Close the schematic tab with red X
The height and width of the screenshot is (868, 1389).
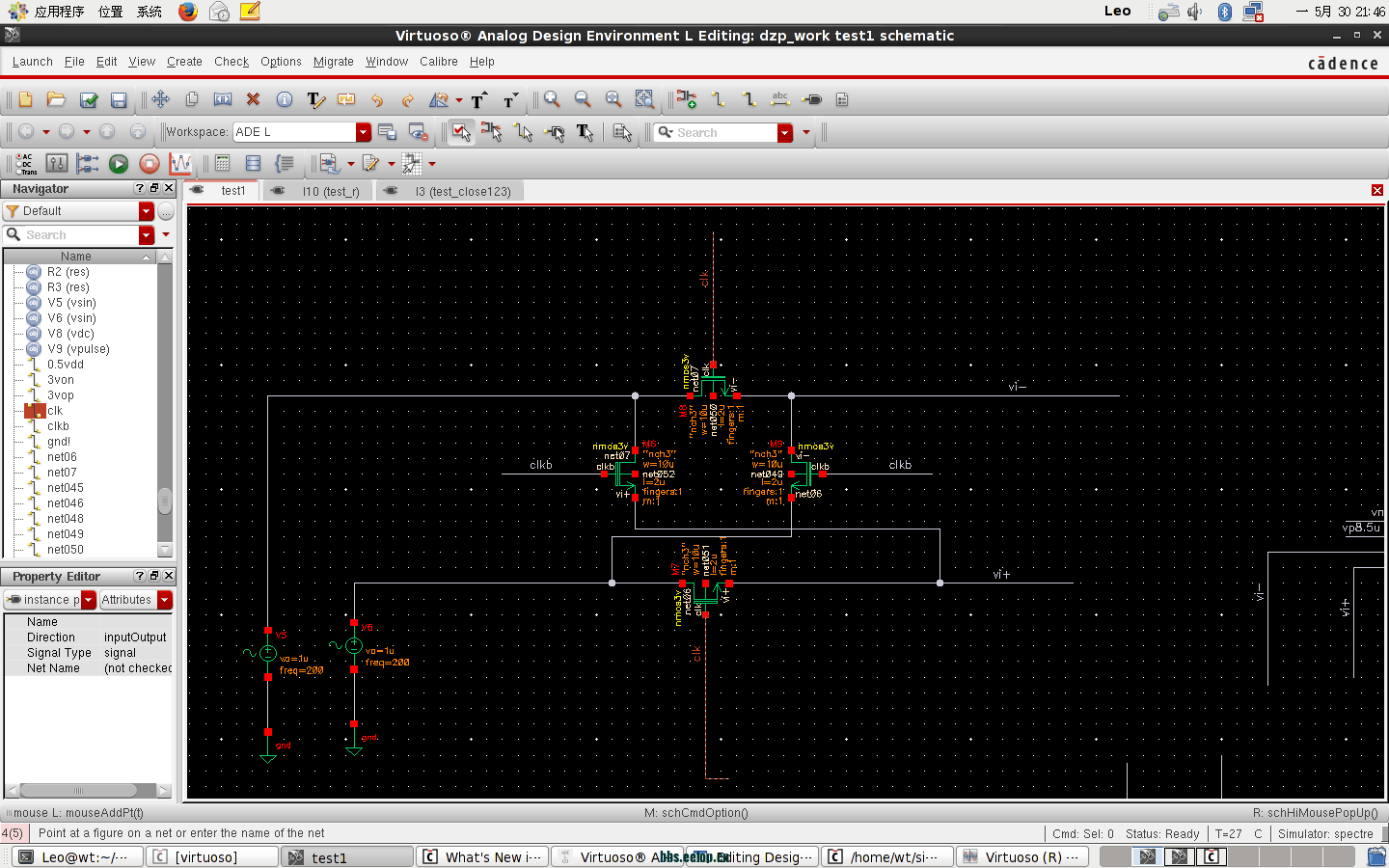click(x=1377, y=190)
